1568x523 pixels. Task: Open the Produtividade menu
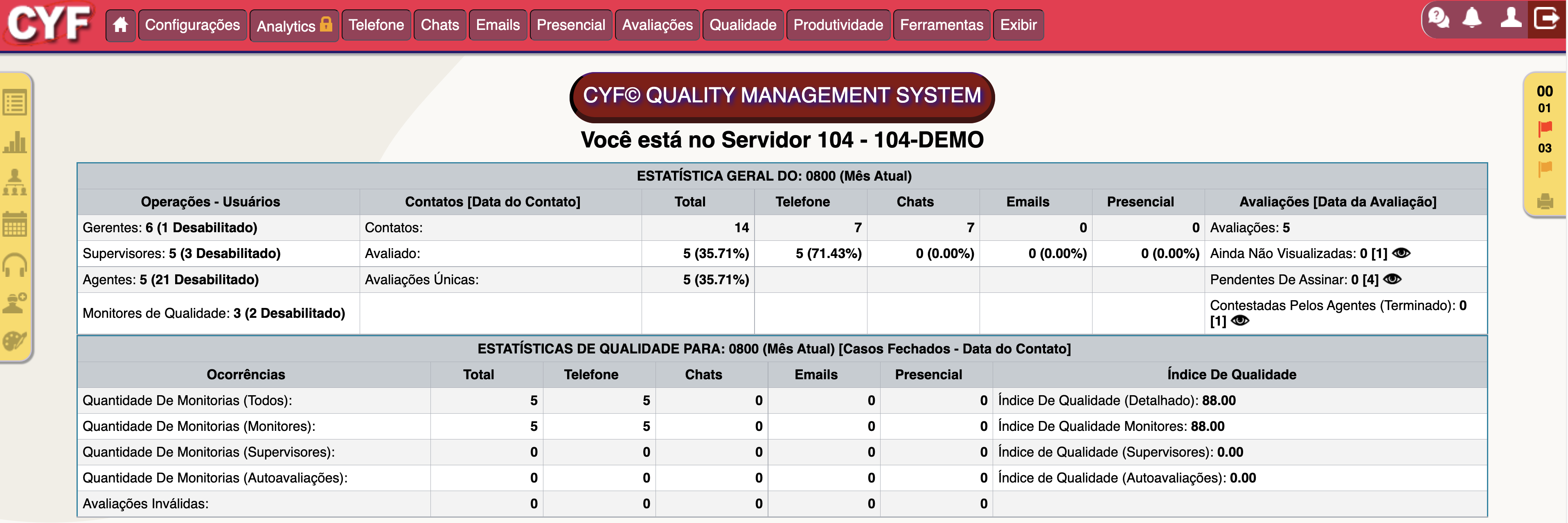click(838, 25)
